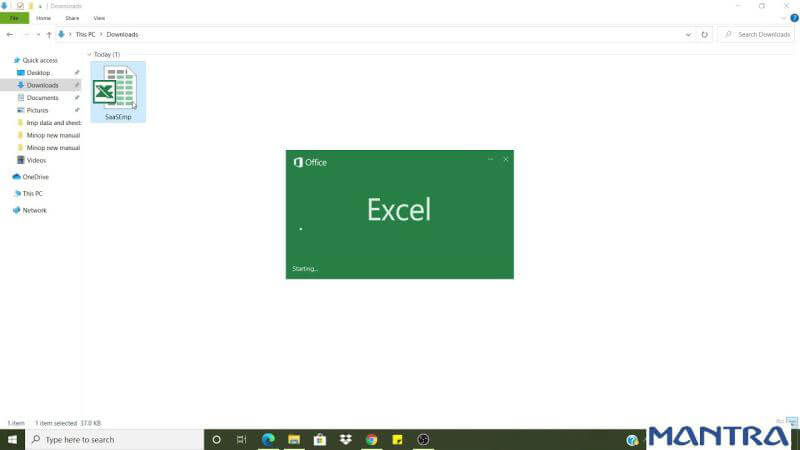
Task: Open the File menu tab
Action: (14, 18)
